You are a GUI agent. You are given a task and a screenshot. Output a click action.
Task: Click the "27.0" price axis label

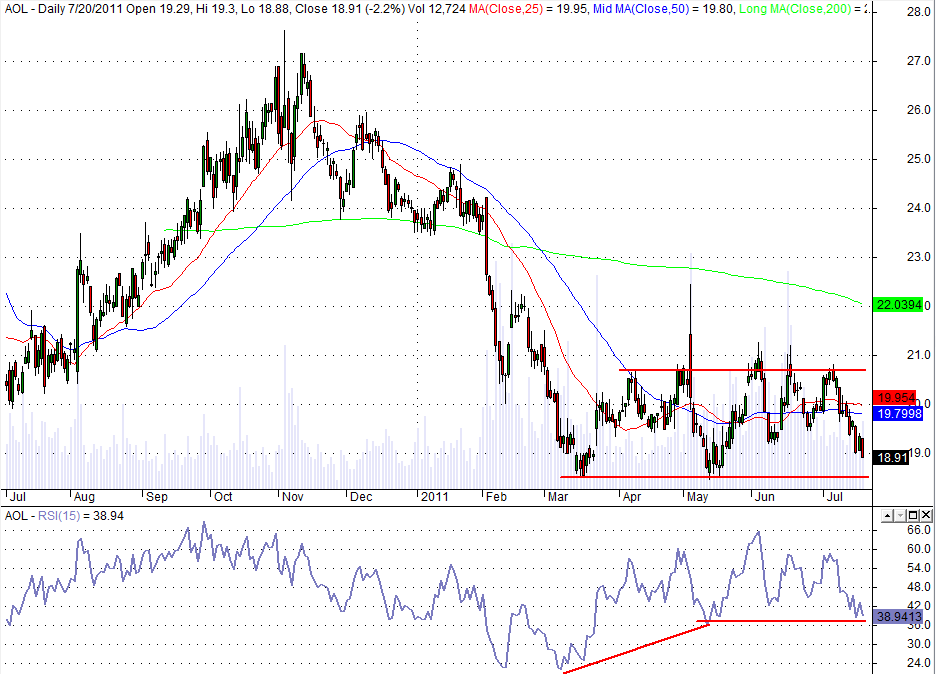[x=919, y=61]
